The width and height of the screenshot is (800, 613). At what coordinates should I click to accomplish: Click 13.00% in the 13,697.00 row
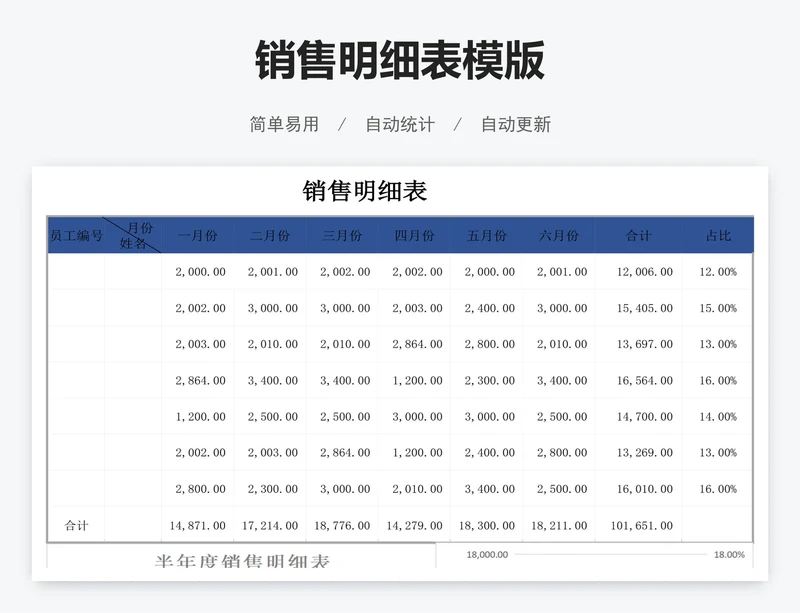tap(718, 345)
